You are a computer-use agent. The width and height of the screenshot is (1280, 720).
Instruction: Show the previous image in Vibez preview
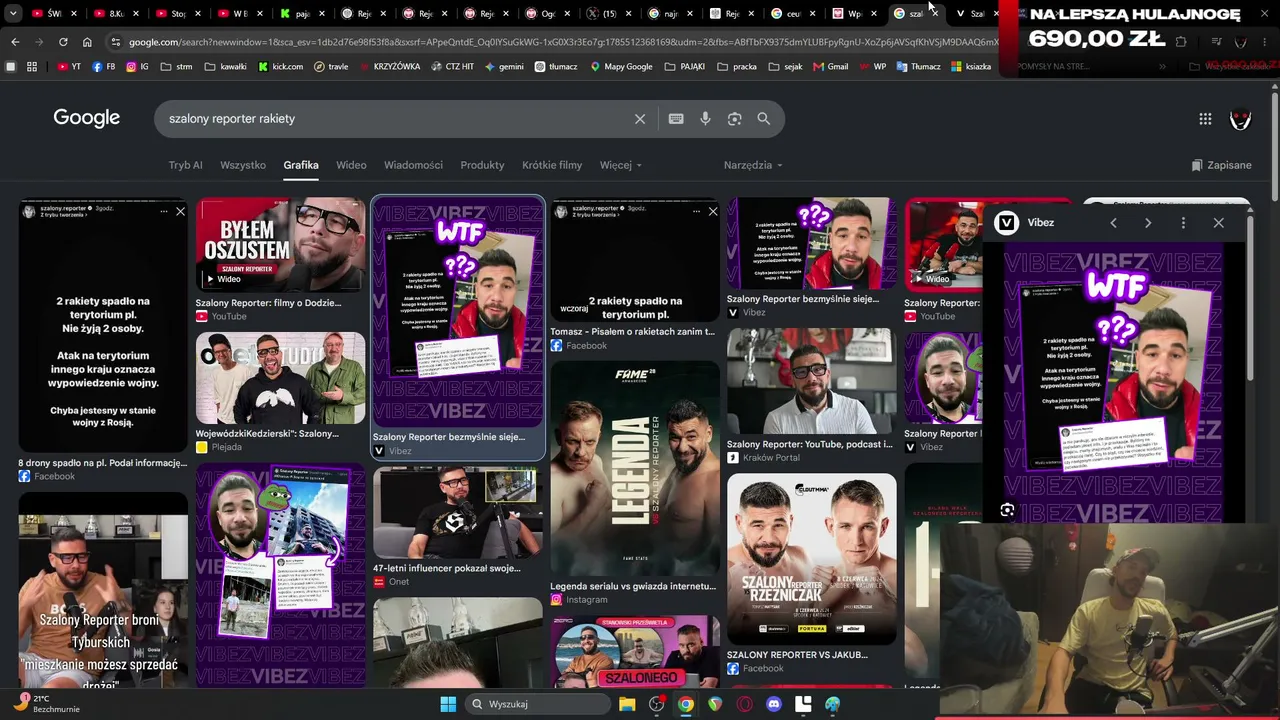click(x=1113, y=223)
